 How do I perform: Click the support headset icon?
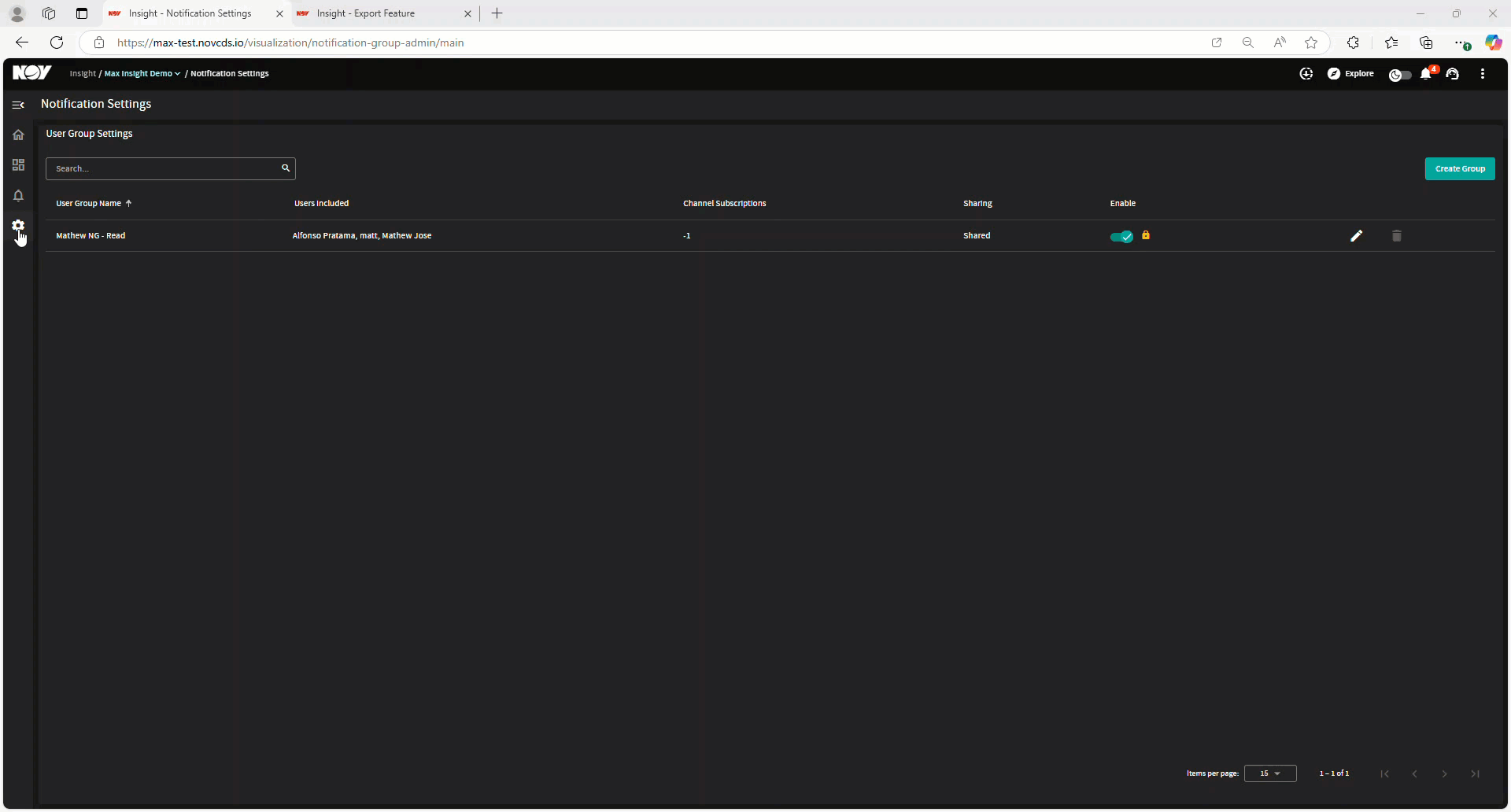[x=1453, y=73]
